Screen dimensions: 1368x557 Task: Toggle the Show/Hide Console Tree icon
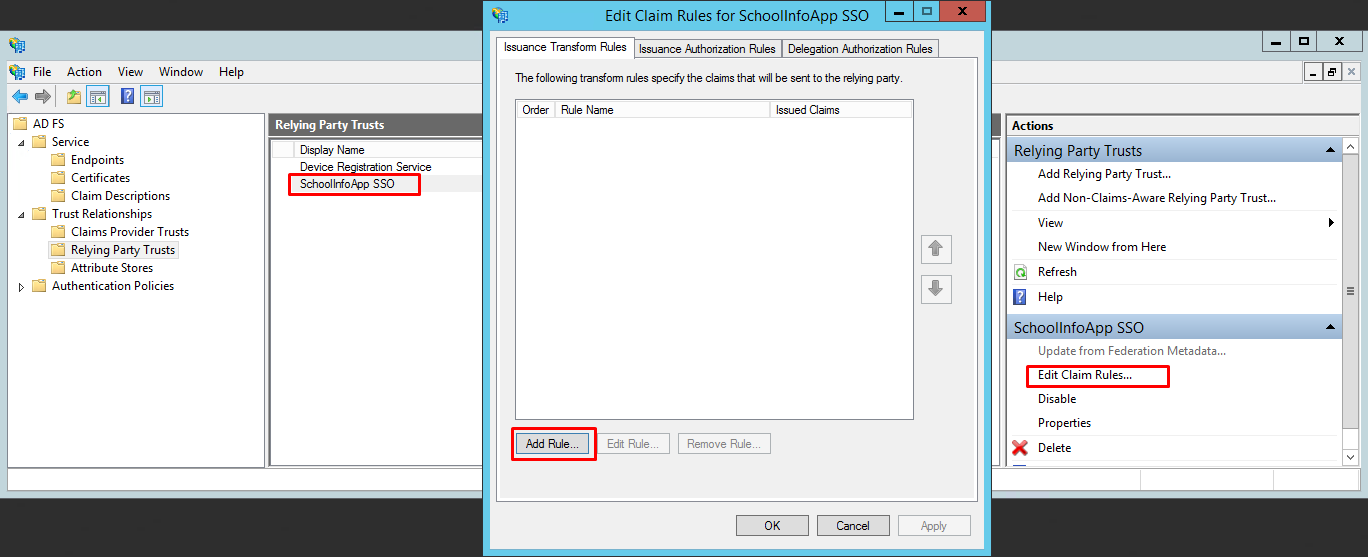pos(98,97)
